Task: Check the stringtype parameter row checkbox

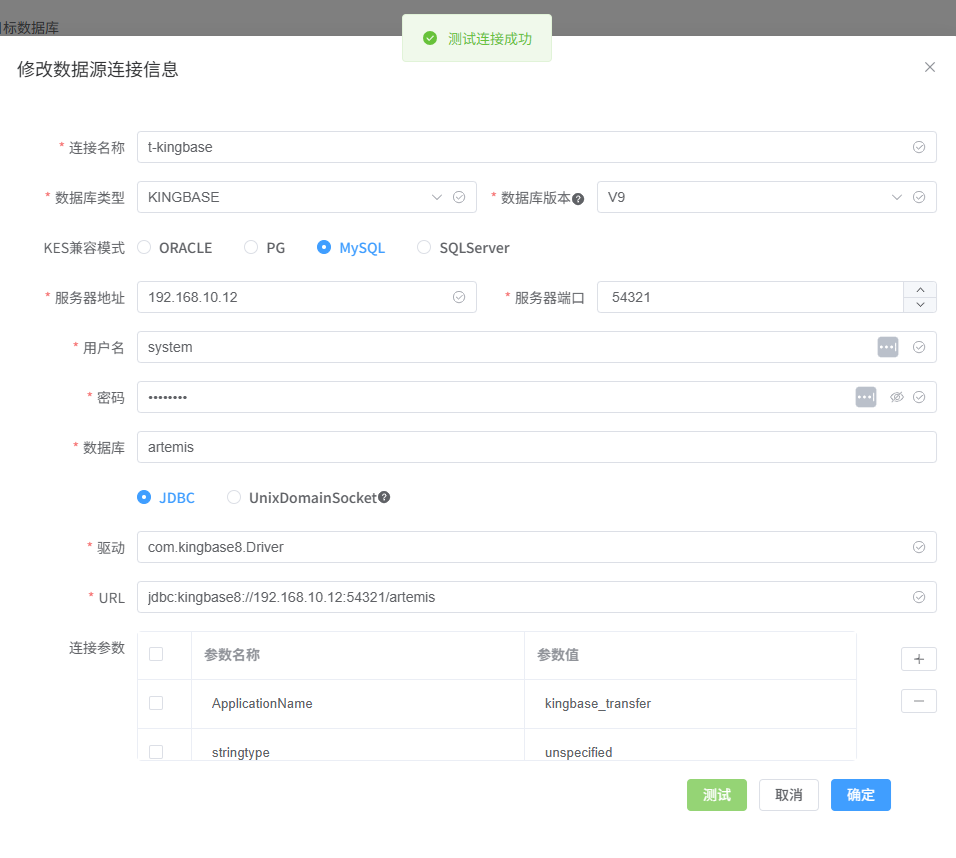Action: click(156, 752)
